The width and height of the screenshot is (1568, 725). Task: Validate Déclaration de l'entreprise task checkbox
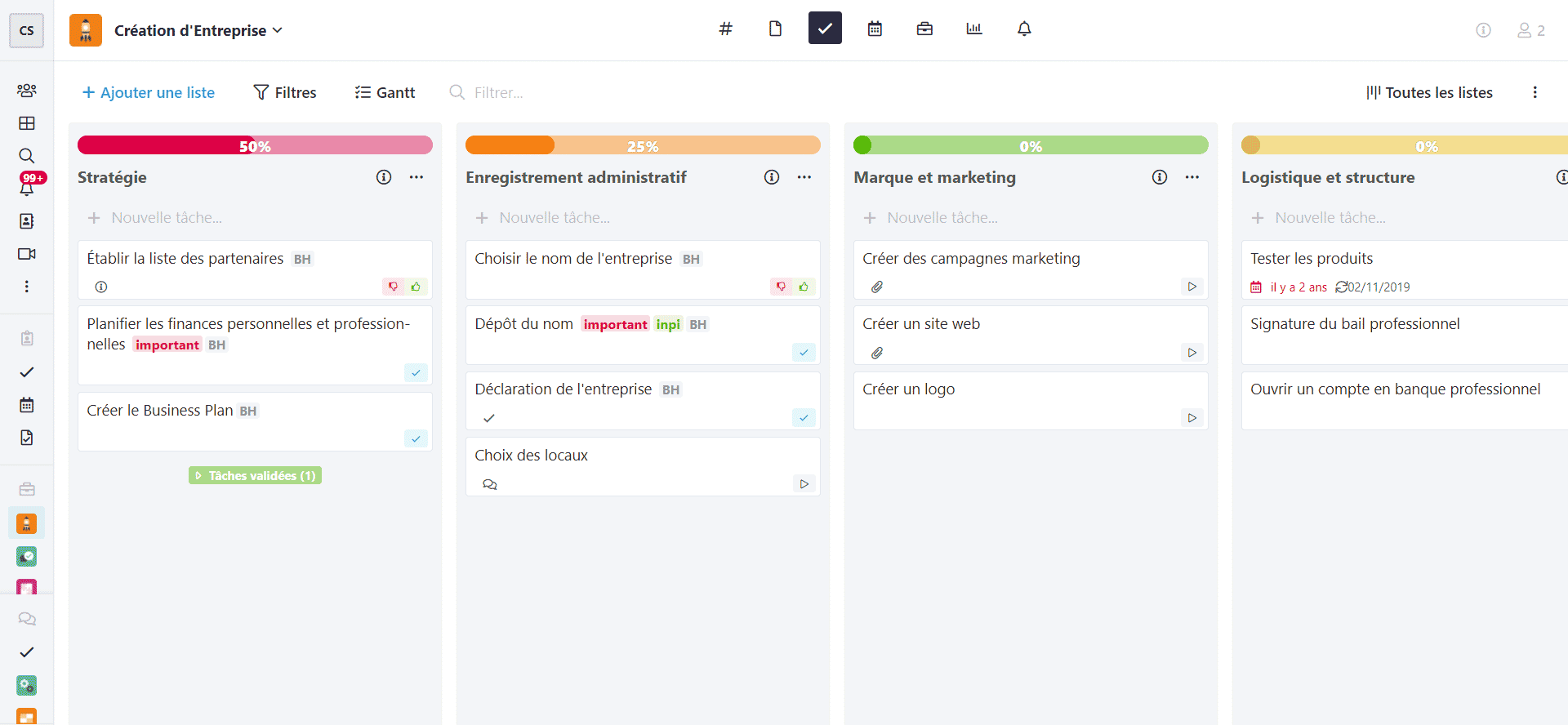(x=804, y=417)
